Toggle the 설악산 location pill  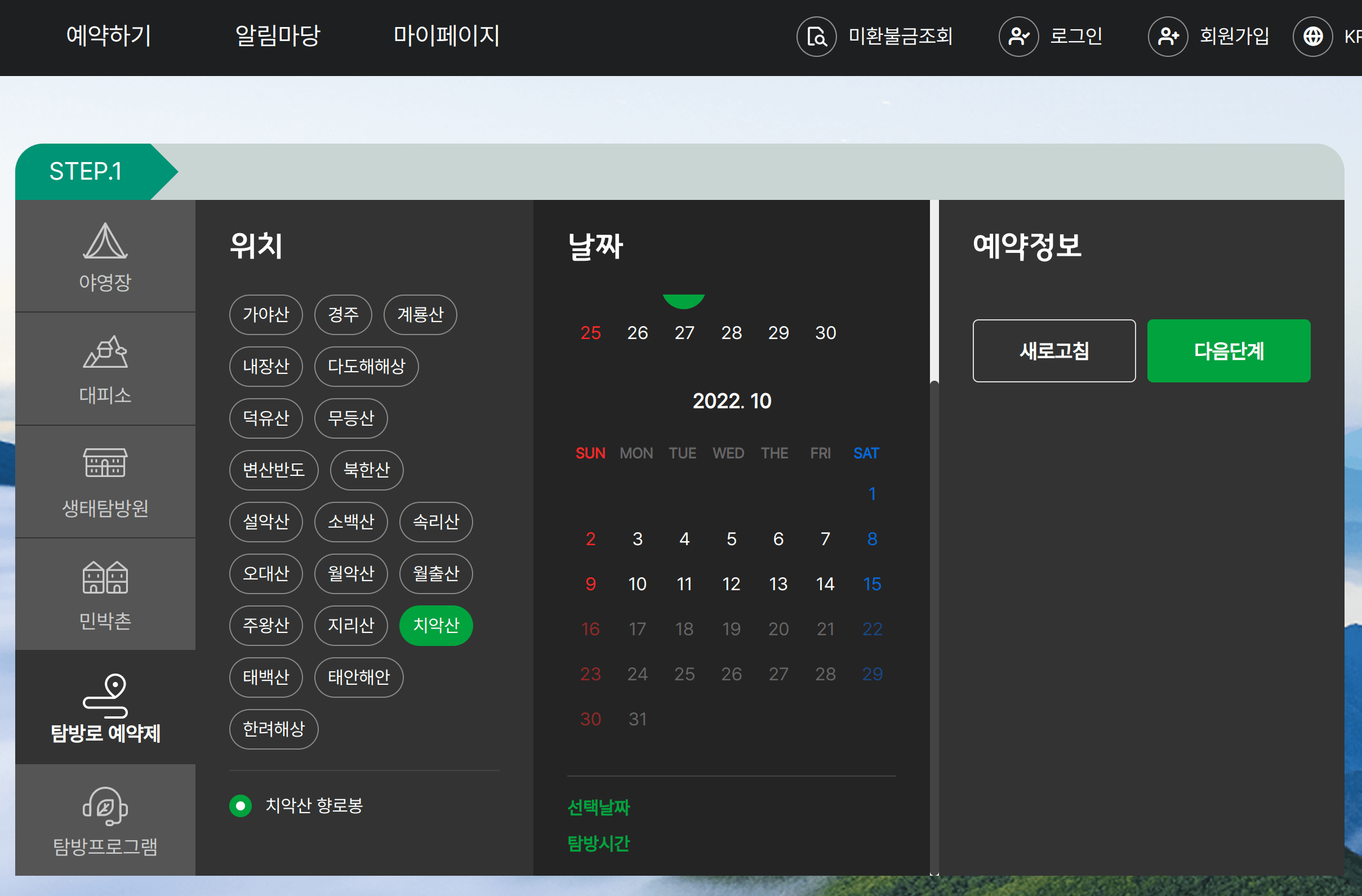(x=266, y=522)
